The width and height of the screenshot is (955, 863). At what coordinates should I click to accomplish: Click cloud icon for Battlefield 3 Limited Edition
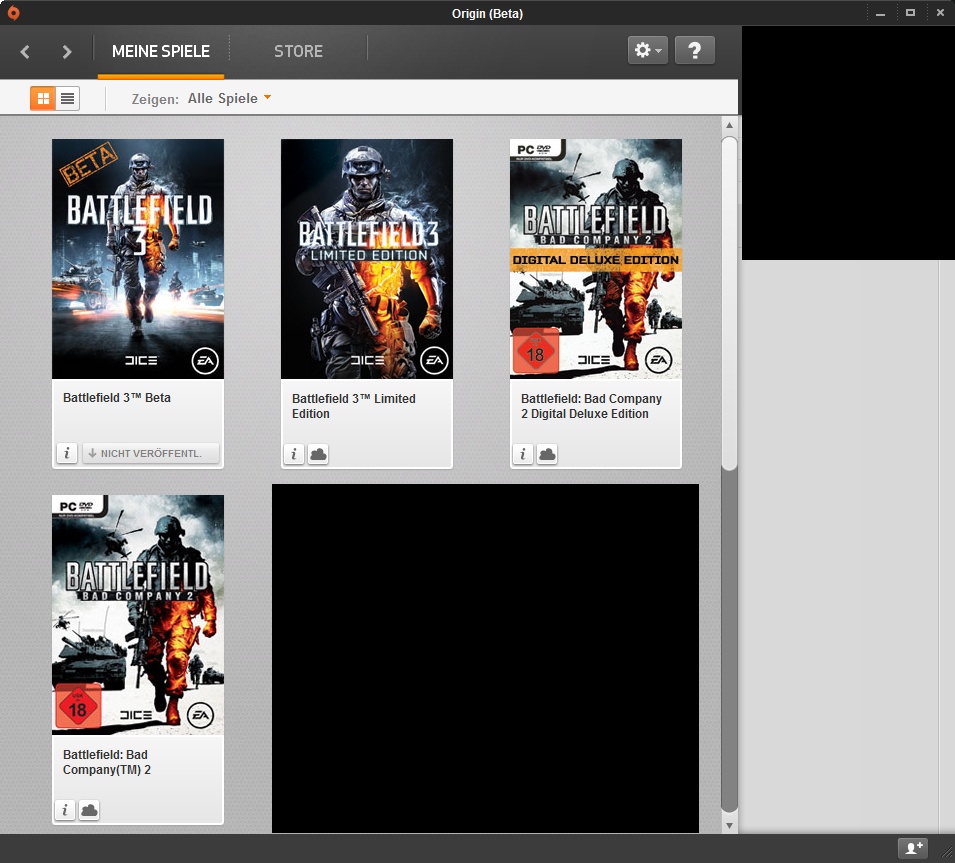[x=318, y=454]
